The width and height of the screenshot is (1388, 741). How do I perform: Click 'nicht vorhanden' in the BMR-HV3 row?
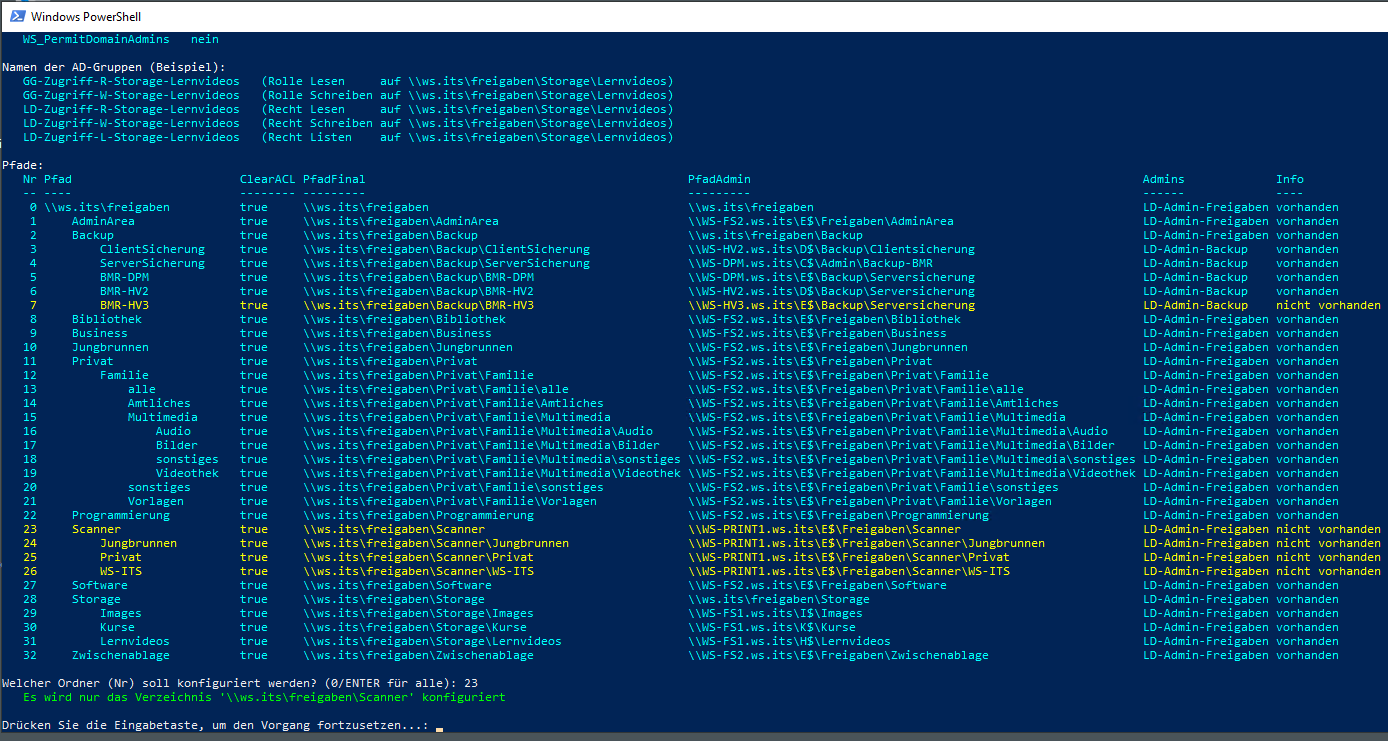1328,305
